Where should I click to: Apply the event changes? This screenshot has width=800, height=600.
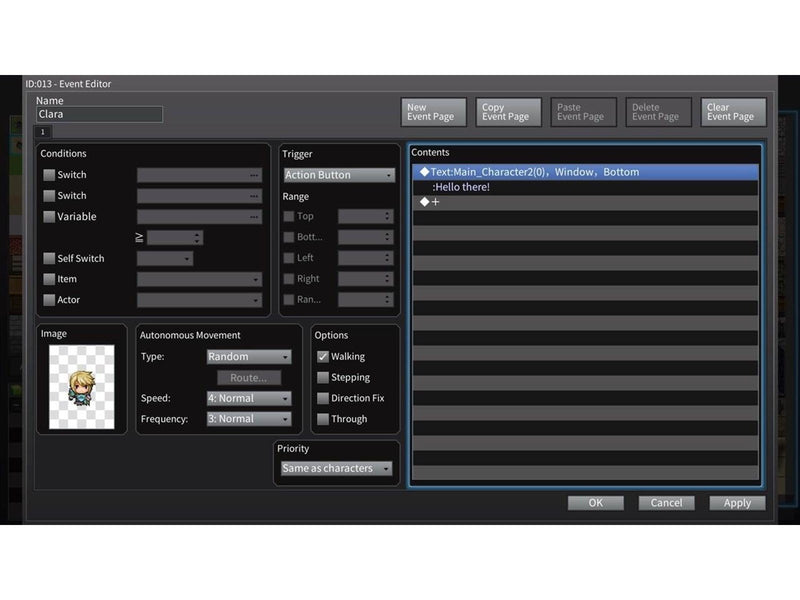[x=737, y=503]
